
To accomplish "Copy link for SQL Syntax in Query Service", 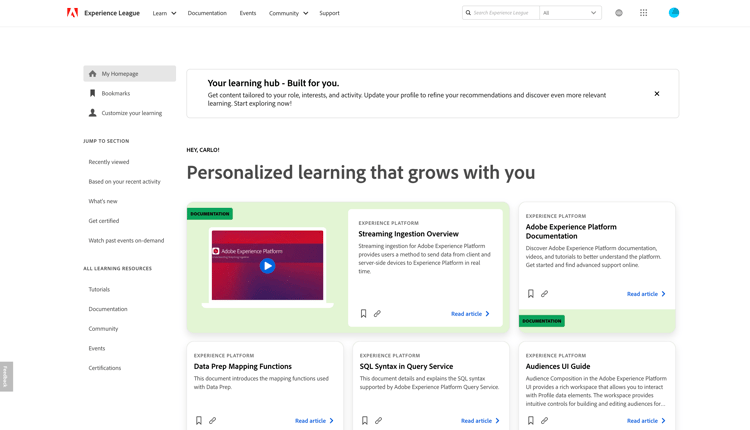I will tap(378, 420).
